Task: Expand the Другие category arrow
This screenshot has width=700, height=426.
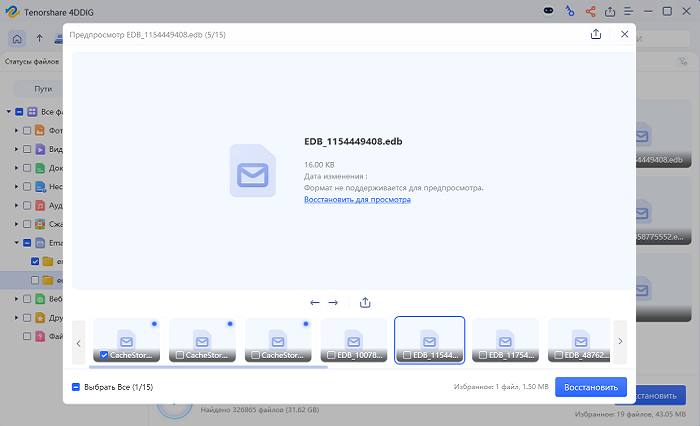Action: point(17,317)
